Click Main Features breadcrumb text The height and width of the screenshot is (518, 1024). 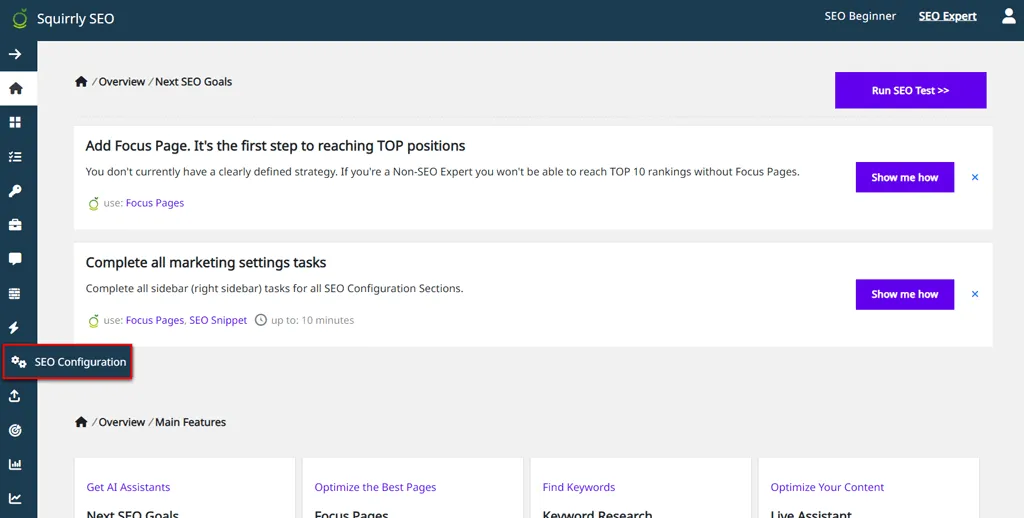190,422
